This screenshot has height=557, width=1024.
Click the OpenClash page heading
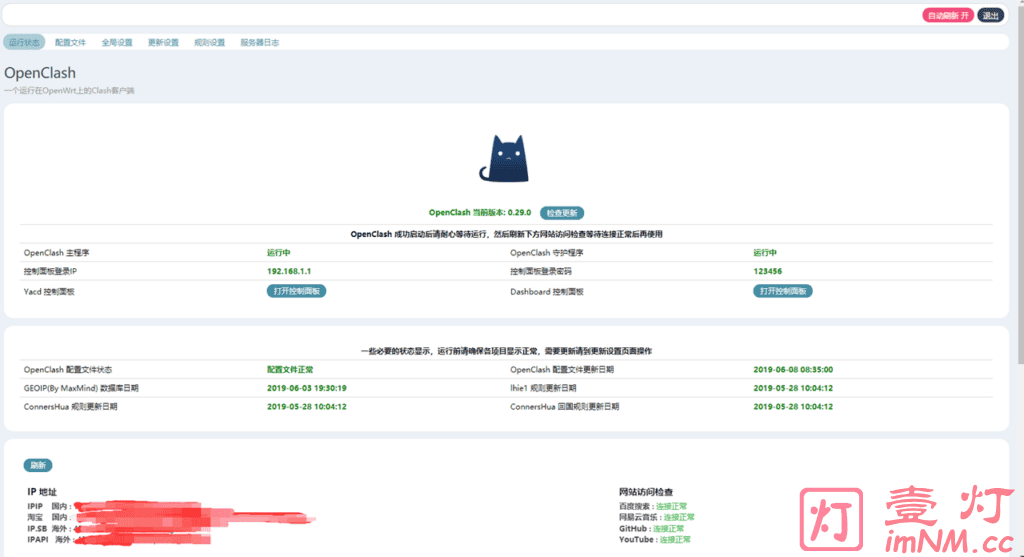[40, 73]
